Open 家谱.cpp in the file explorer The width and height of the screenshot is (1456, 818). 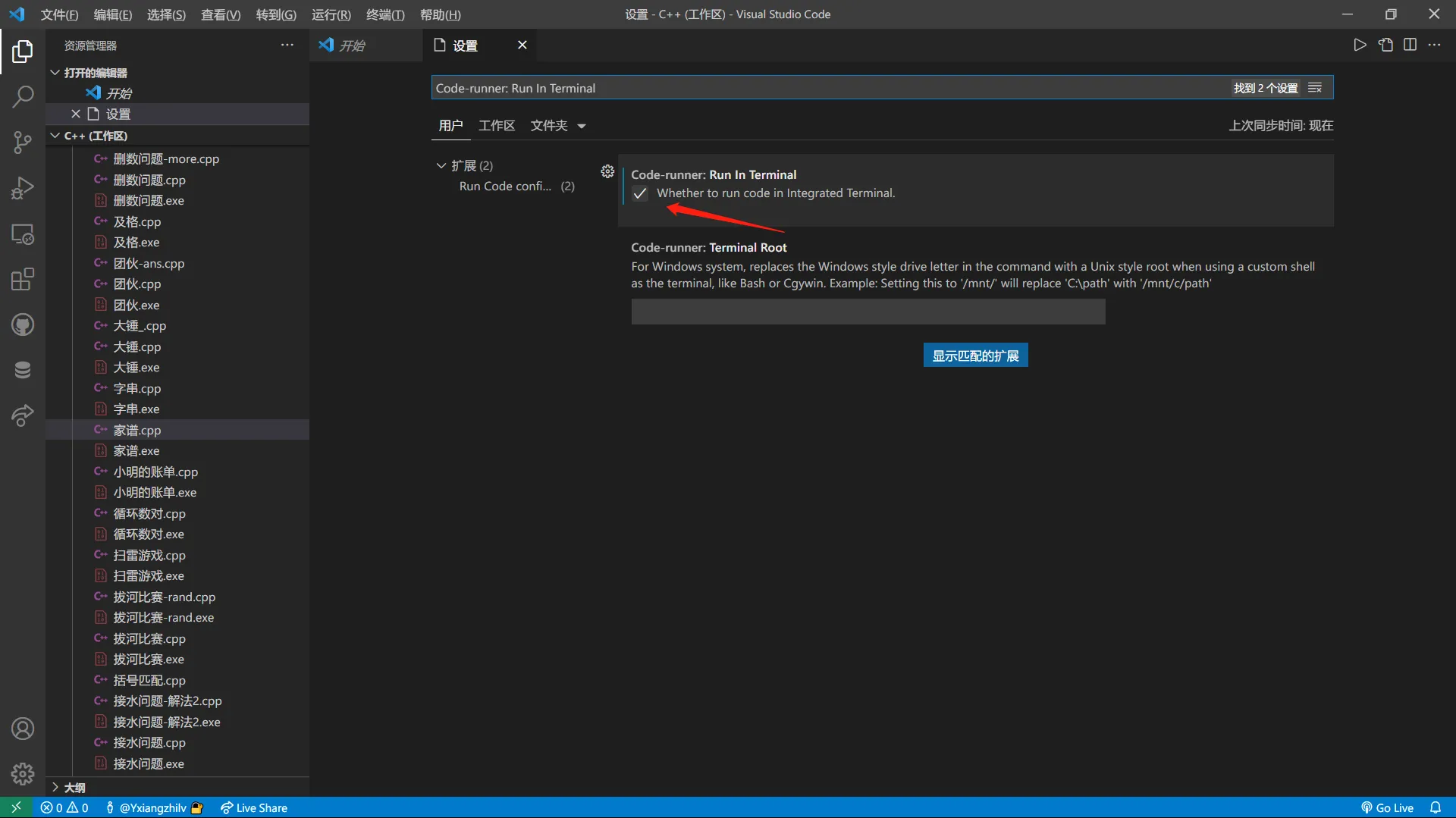[x=137, y=430]
